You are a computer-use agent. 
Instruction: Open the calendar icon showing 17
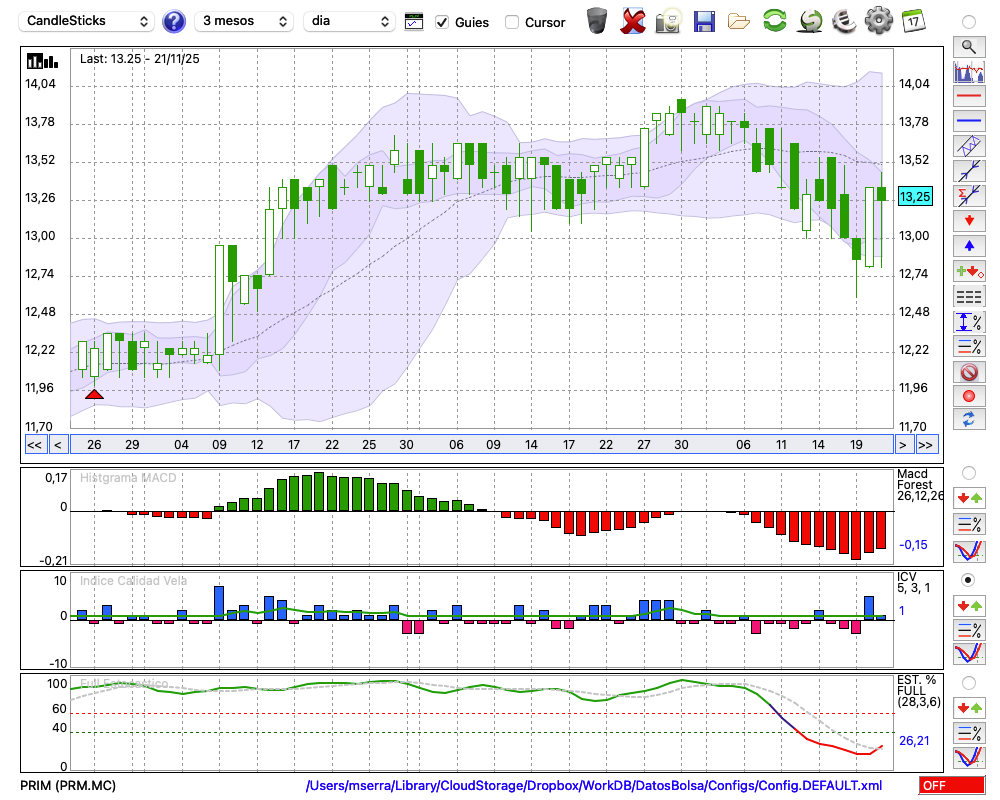point(913,21)
